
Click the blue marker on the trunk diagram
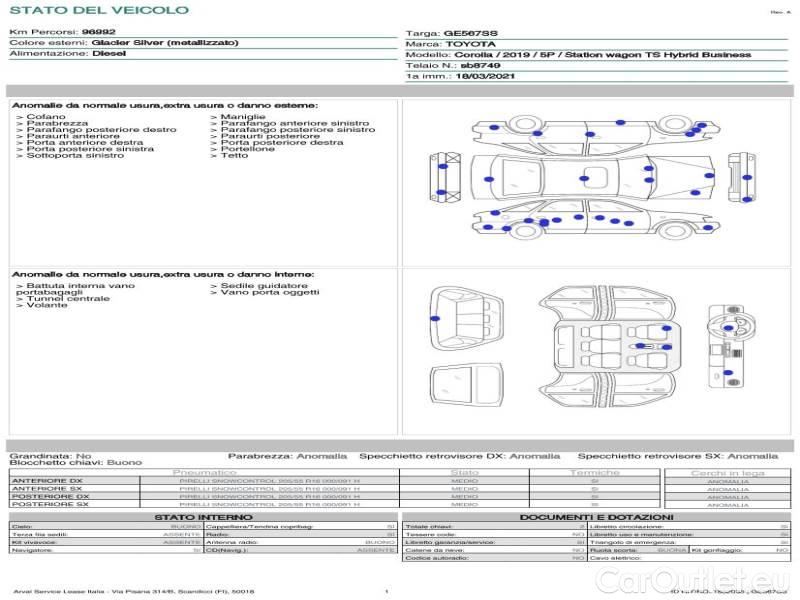pyautogui.click(x=435, y=316)
